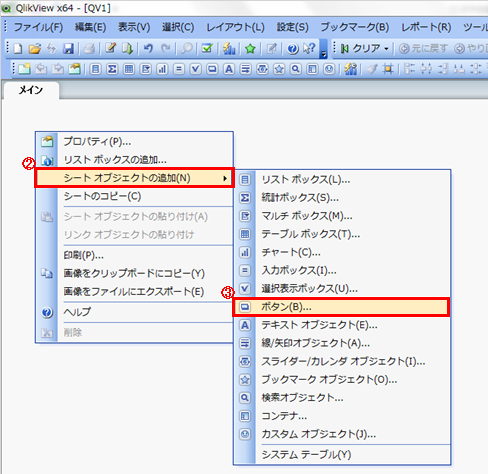Screen dimensions: 488x474
Task: Select システム テーブル(Y) in submenu
Action: click(342, 455)
